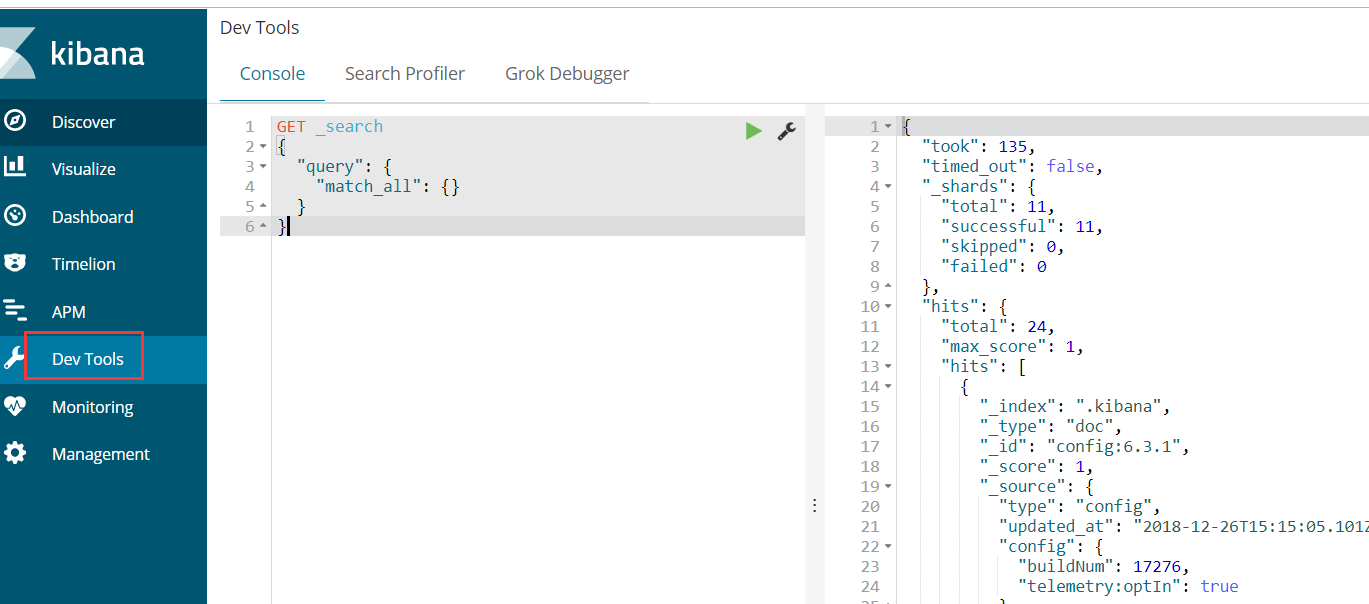Click the "query" key in the editor
1369x604 pixels.
pos(331,166)
